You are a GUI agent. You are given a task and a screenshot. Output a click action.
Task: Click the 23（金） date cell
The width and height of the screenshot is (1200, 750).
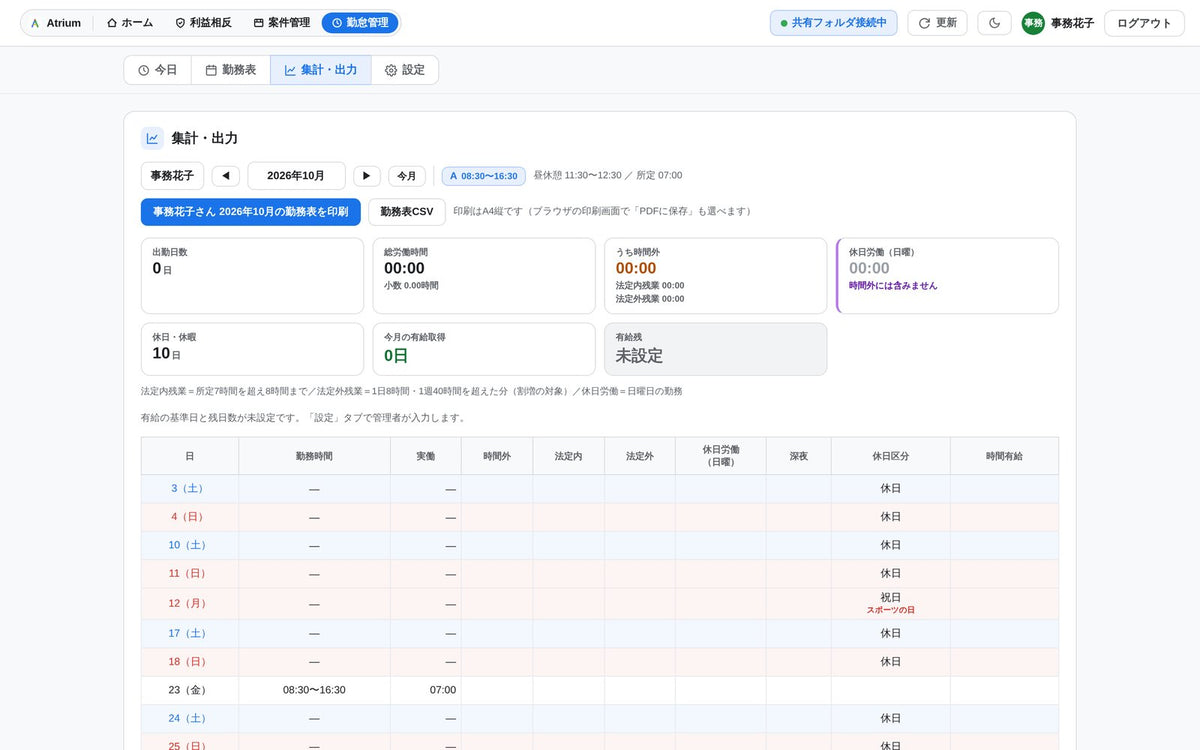coord(190,690)
